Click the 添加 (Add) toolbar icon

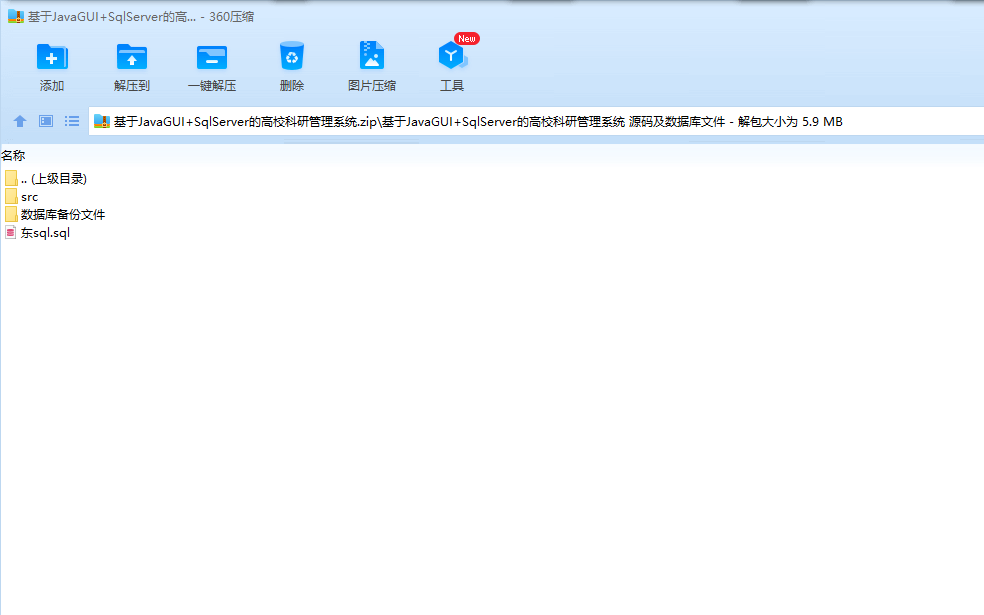coord(52,57)
